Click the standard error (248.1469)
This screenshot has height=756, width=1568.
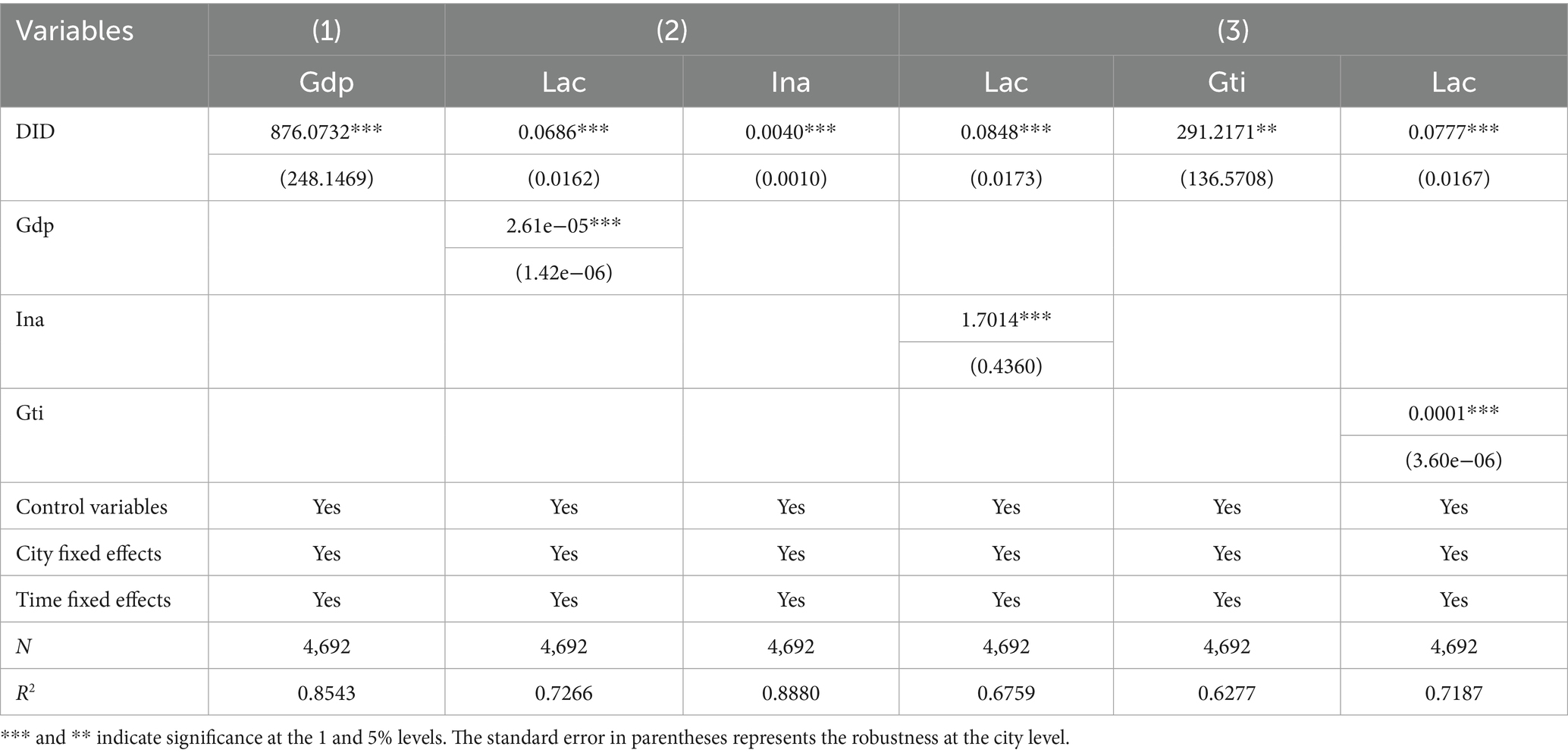[x=326, y=179]
